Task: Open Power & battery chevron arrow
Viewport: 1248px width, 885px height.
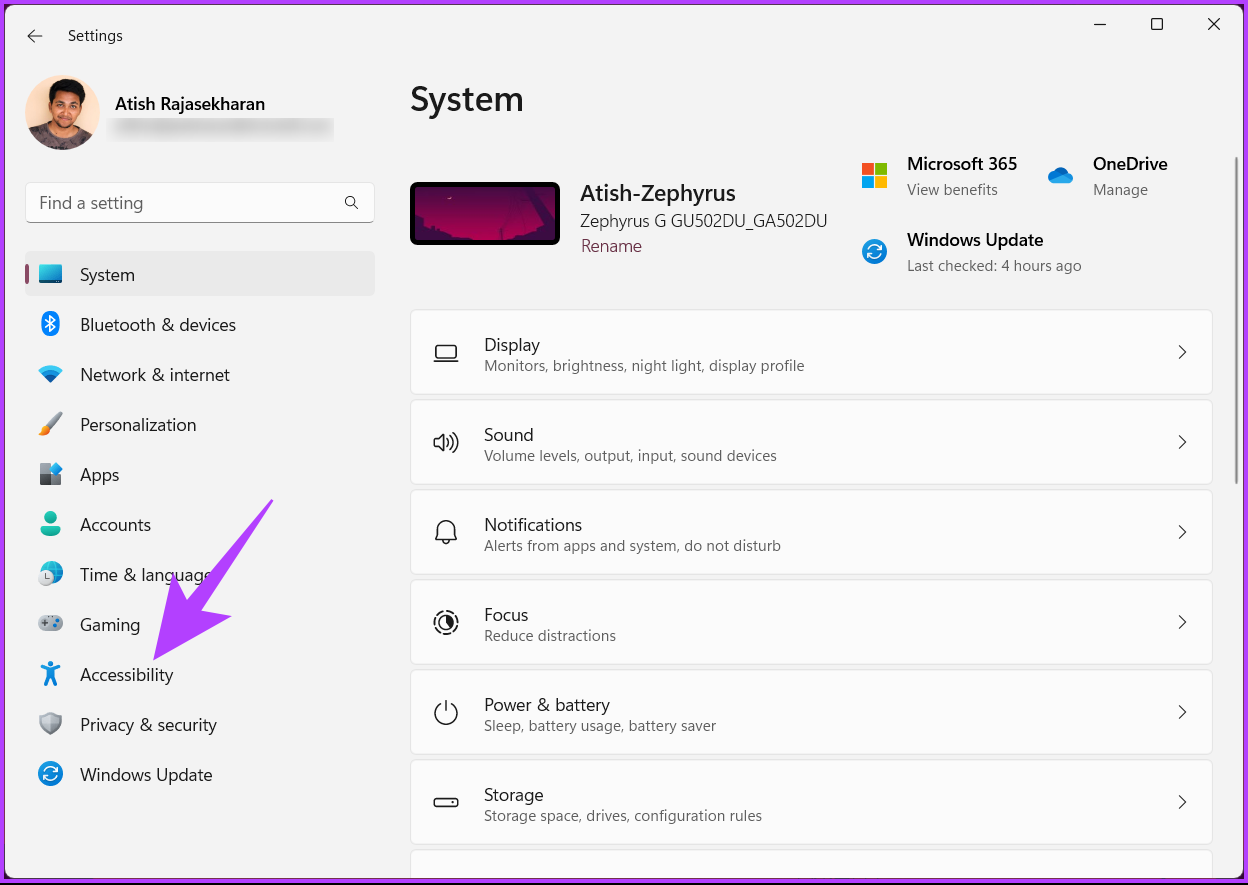Action: point(1182,712)
